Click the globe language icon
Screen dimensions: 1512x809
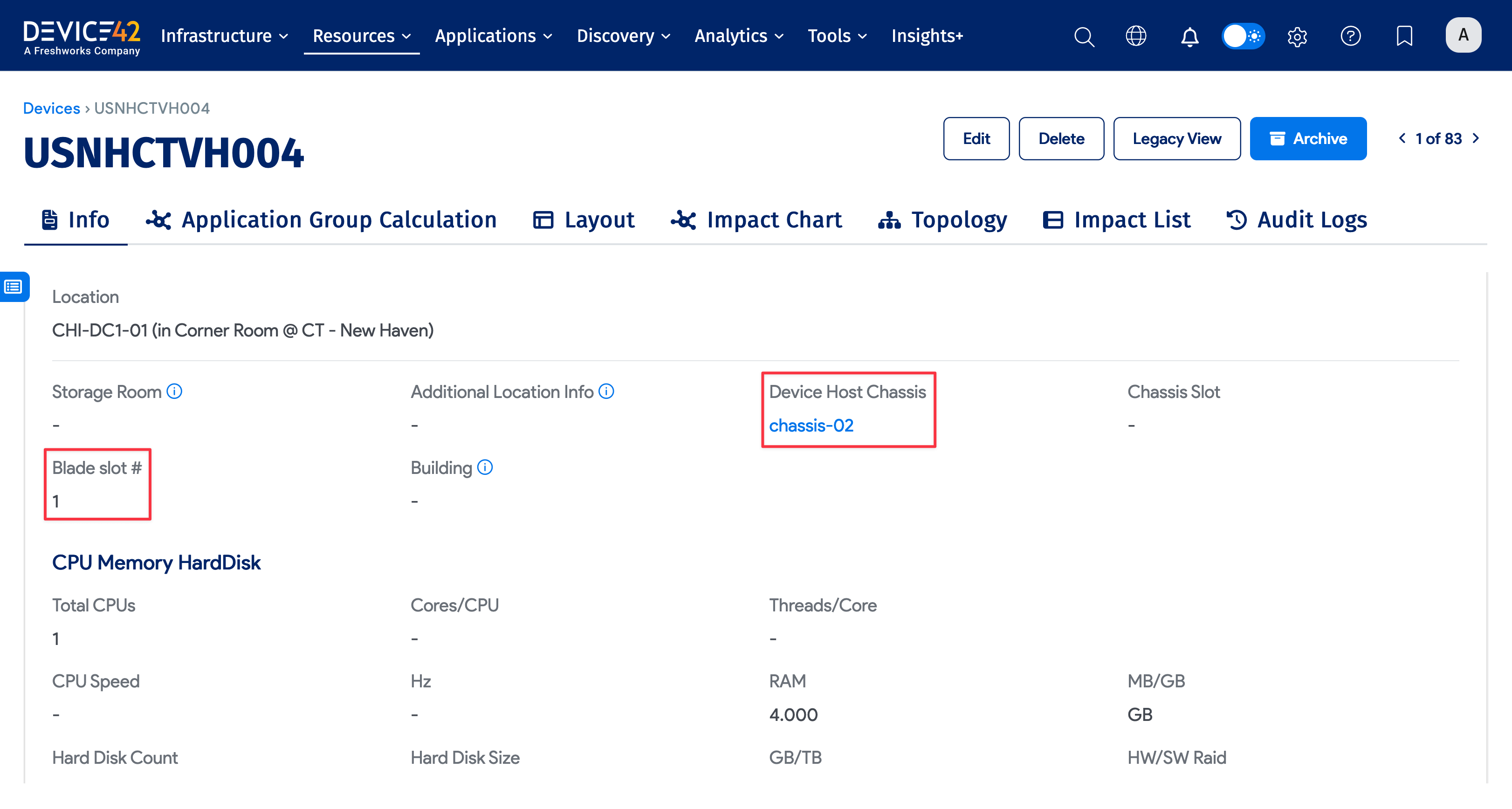(x=1136, y=36)
